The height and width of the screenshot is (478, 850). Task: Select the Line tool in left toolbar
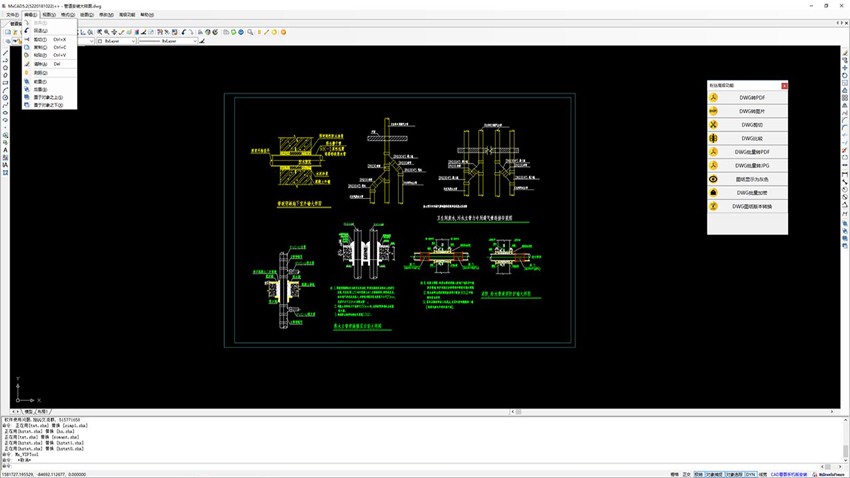[x=5, y=53]
